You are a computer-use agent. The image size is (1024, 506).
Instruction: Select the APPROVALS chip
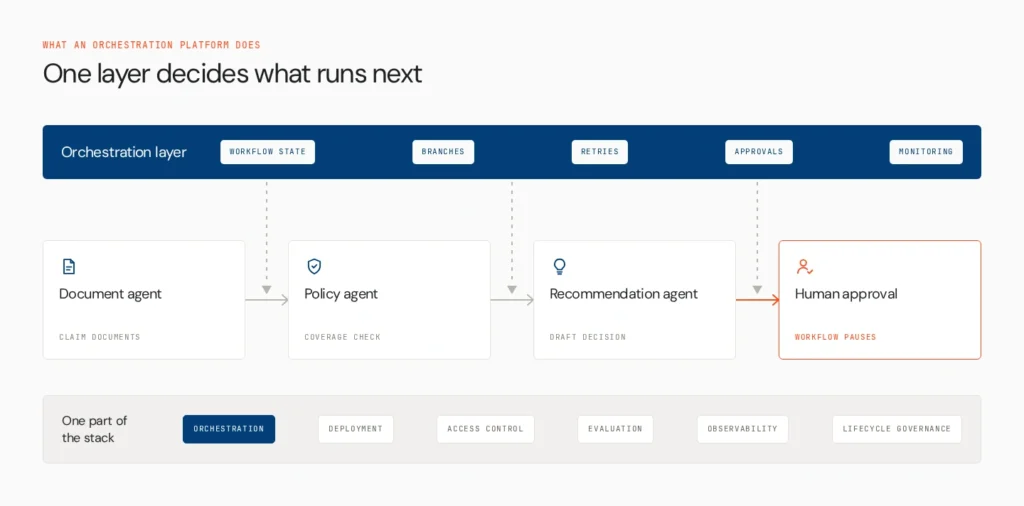coord(759,151)
